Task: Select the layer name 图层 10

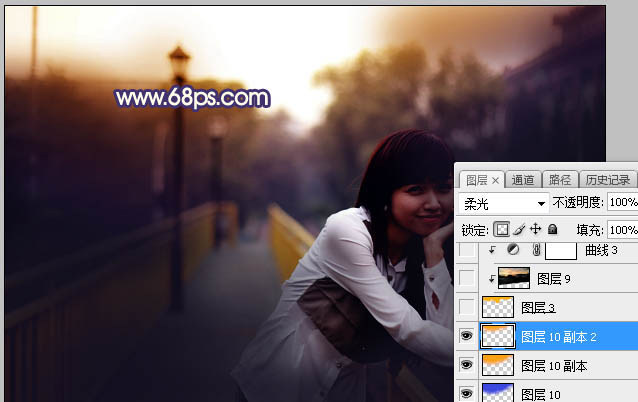Action: tap(541, 394)
